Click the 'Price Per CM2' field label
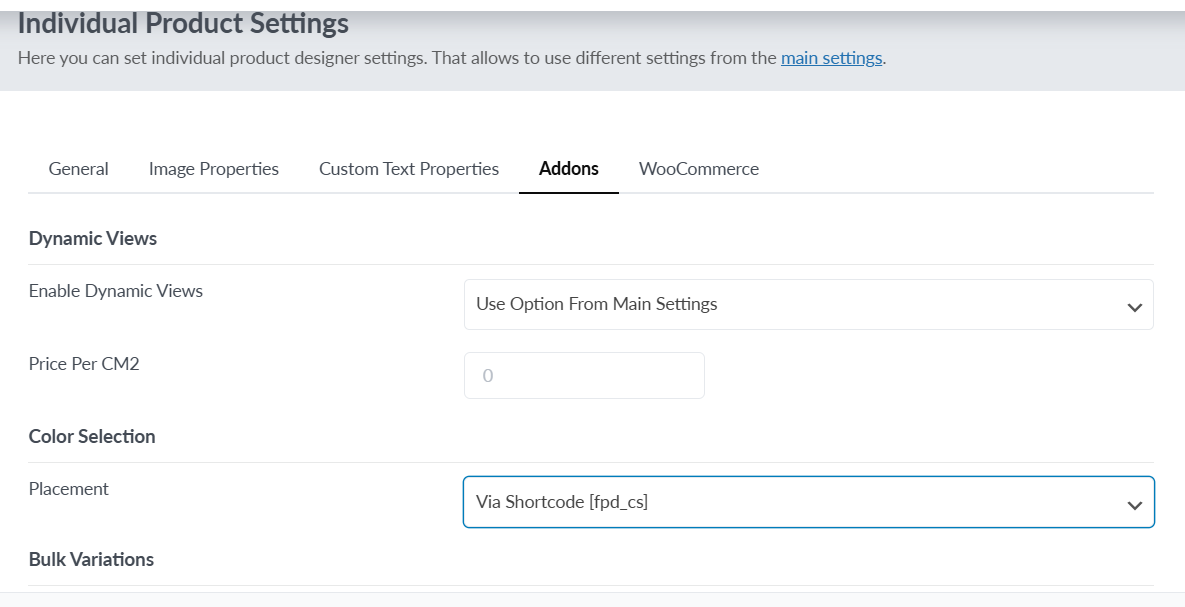 click(84, 364)
